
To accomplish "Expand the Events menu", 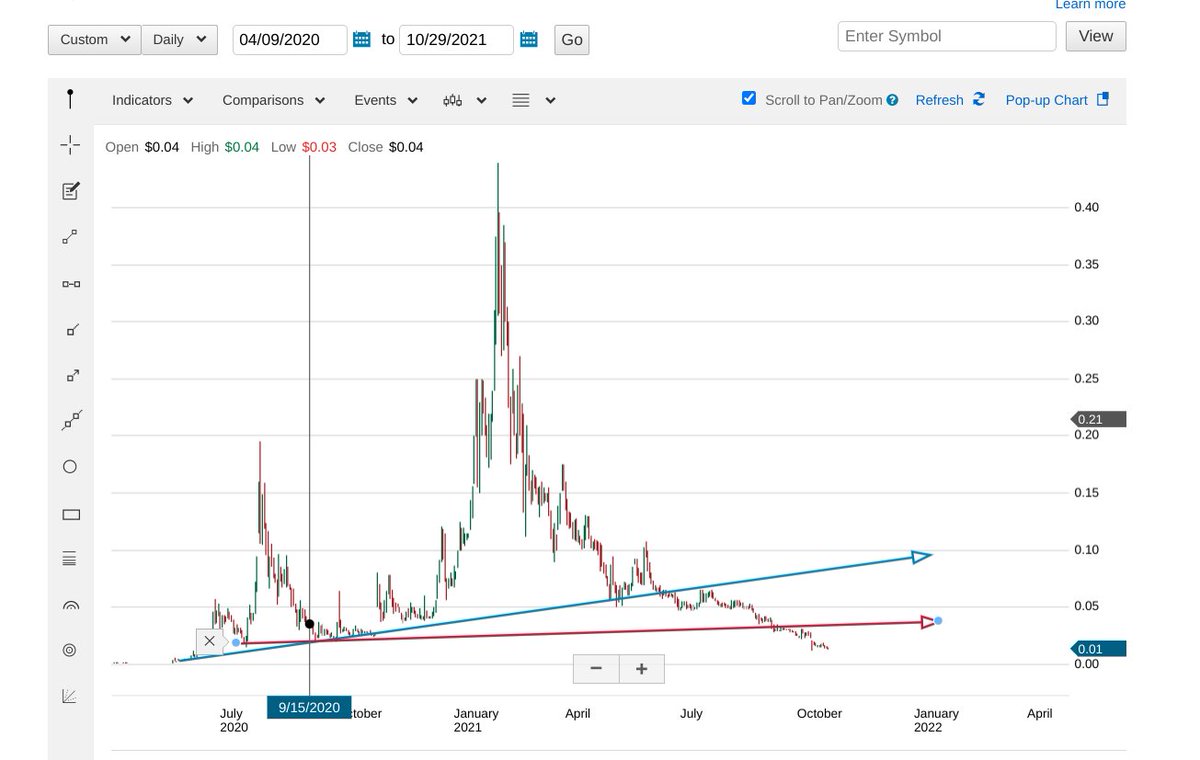I will (x=385, y=100).
